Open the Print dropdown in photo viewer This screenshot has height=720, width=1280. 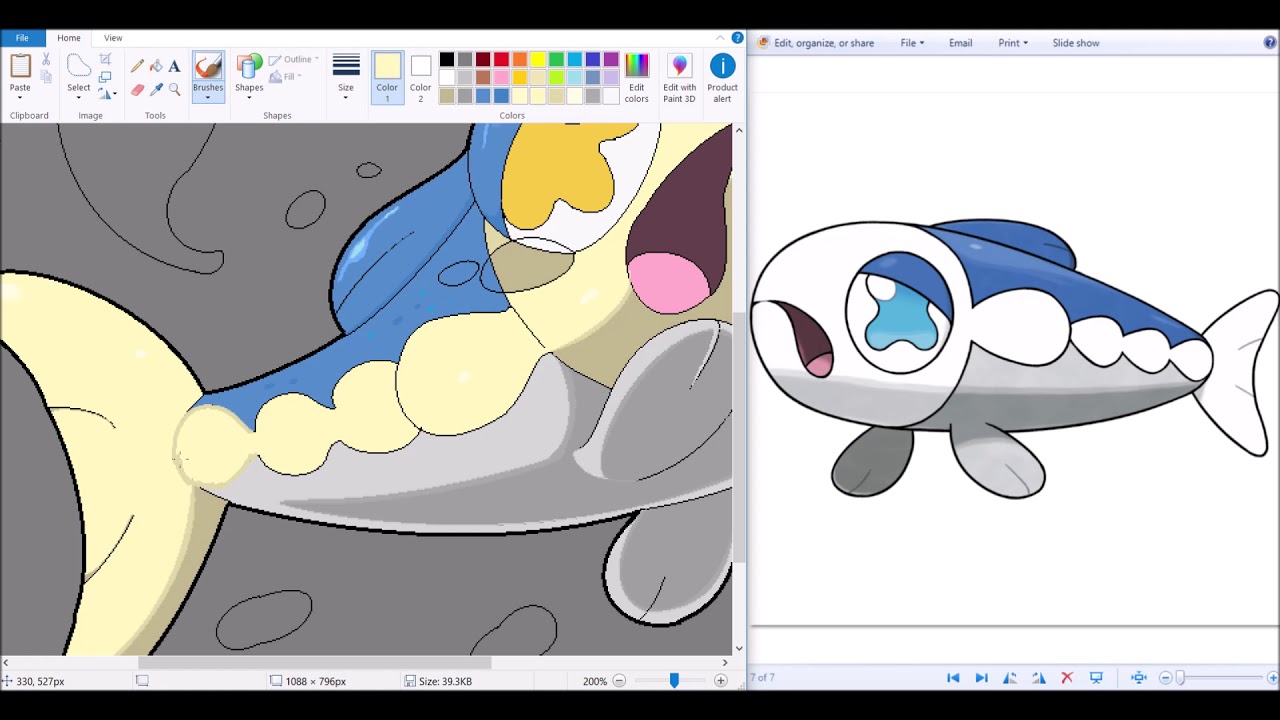click(x=1013, y=43)
